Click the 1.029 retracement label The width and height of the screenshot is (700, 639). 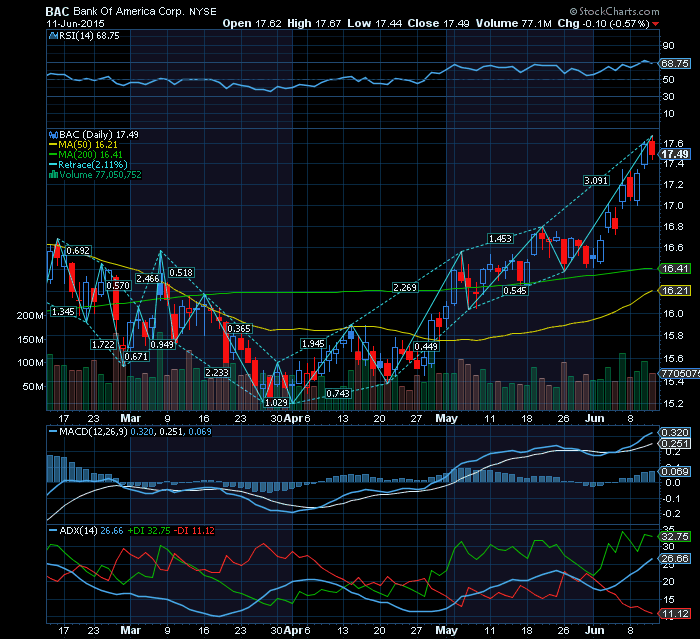276,402
